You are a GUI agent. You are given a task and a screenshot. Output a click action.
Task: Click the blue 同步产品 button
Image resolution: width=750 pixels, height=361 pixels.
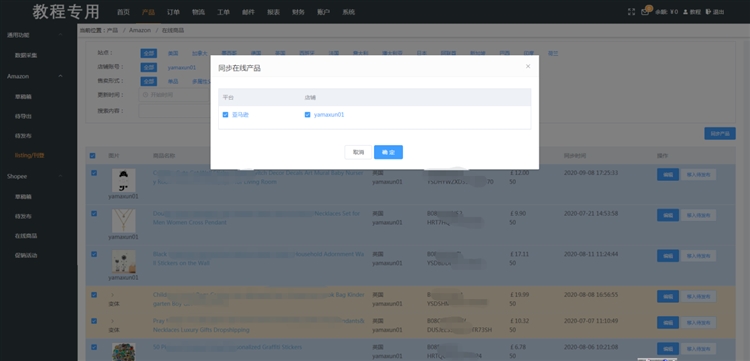coord(720,134)
